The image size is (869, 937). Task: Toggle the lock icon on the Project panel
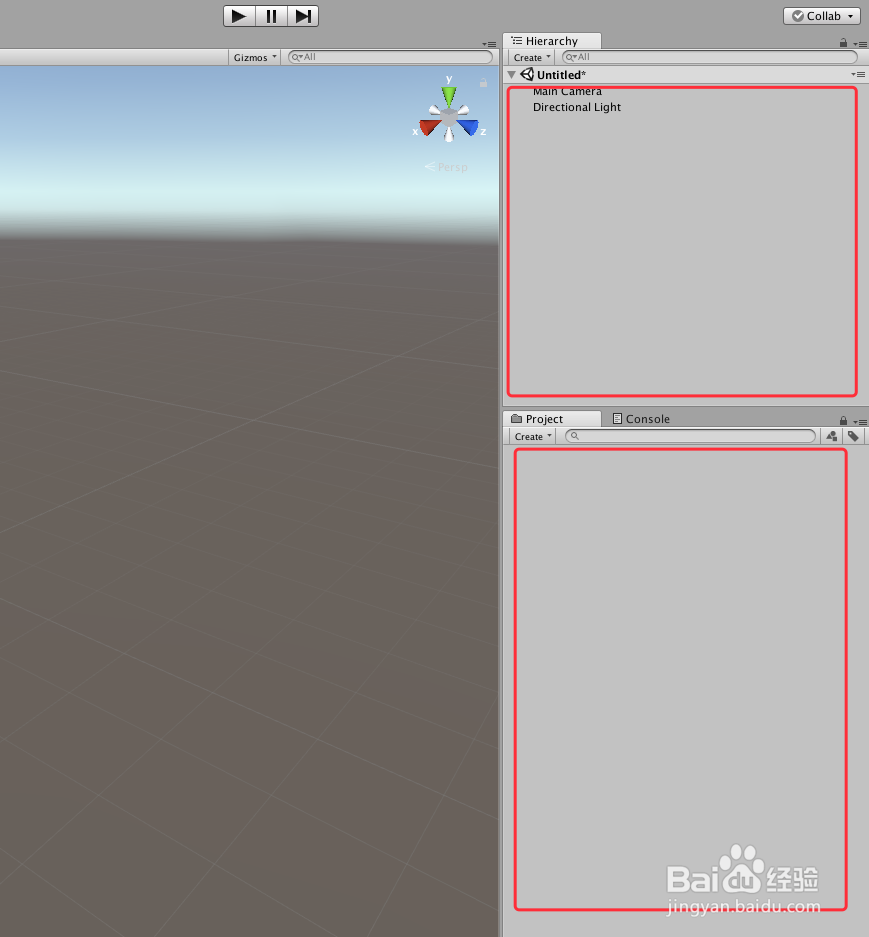(842, 419)
